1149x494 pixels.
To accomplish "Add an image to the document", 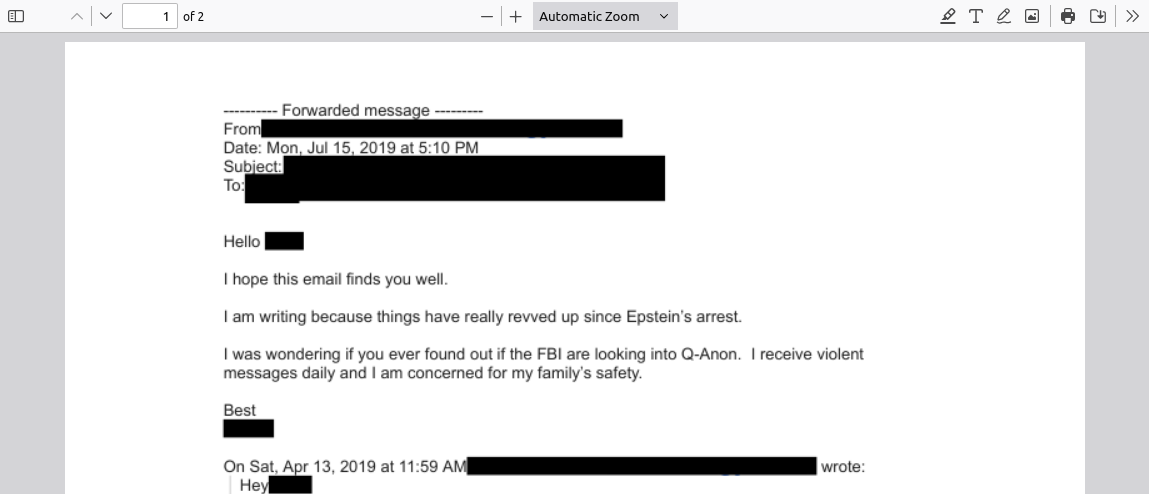I will pyautogui.click(x=1032, y=16).
